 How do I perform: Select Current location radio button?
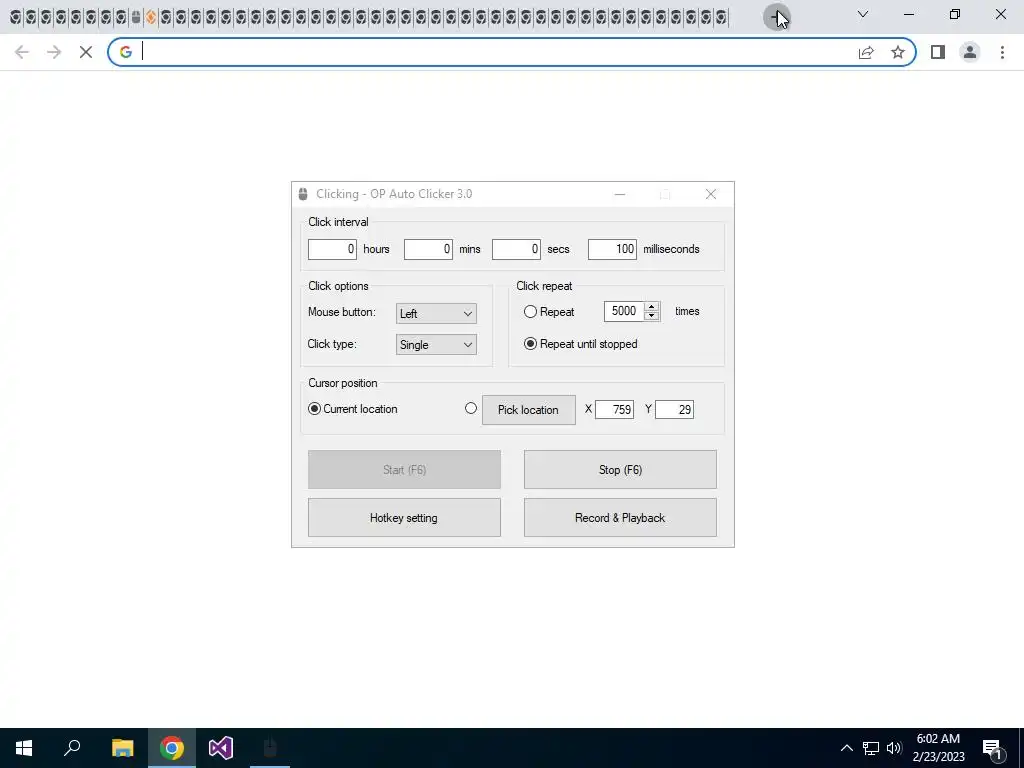pyautogui.click(x=314, y=409)
